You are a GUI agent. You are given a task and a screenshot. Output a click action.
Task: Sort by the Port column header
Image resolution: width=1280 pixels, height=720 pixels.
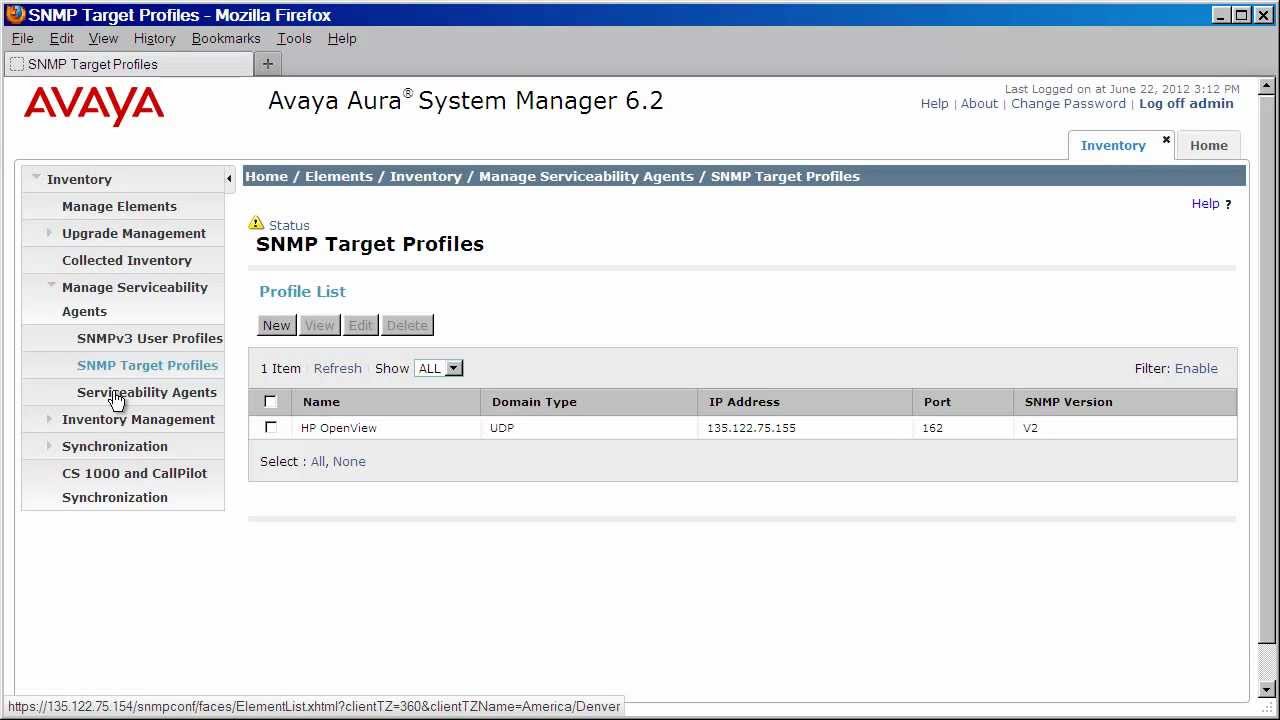pyautogui.click(x=937, y=402)
